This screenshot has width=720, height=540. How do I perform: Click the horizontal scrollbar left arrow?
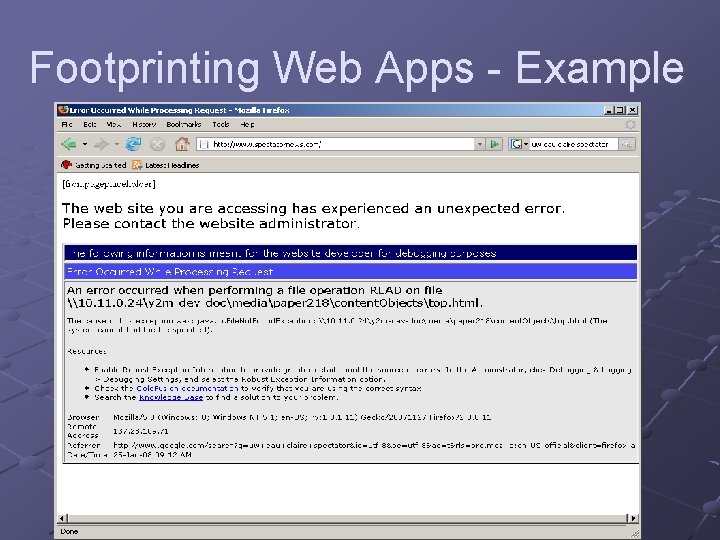pyautogui.click(x=63, y=518)
